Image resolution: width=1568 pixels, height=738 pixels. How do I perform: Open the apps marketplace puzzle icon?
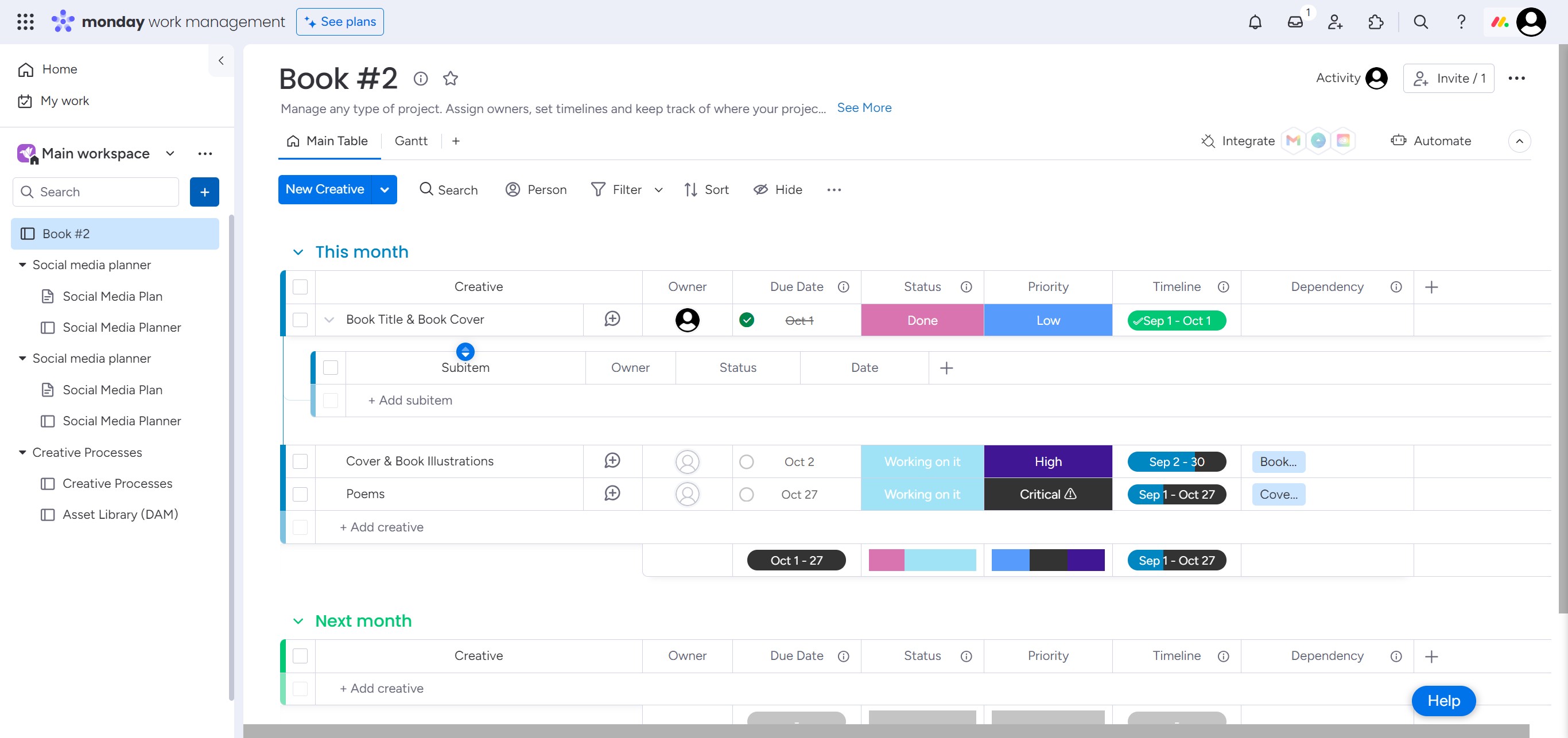(1375, 22)
